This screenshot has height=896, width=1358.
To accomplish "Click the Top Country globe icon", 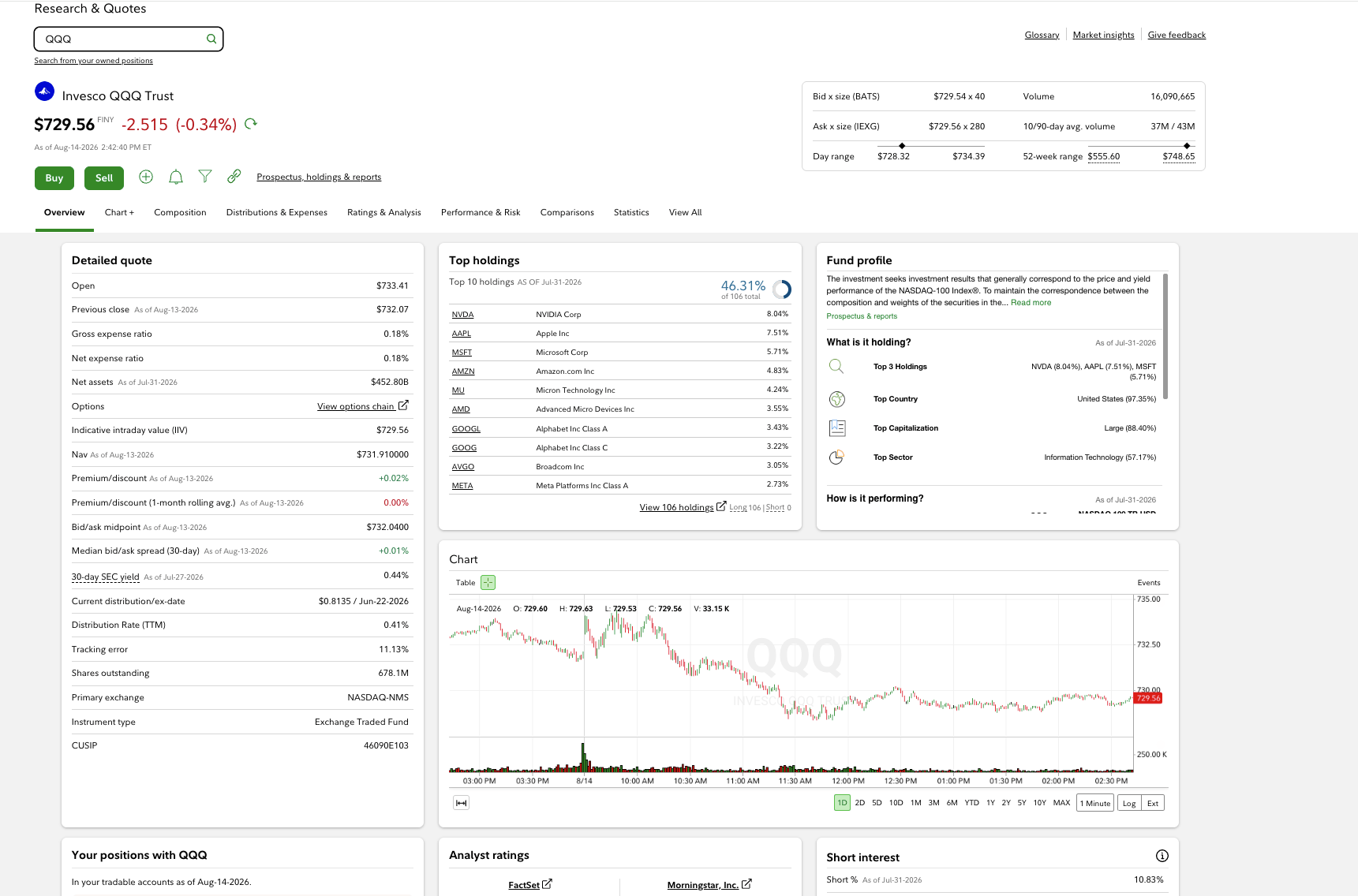I will tap(837, 399).
